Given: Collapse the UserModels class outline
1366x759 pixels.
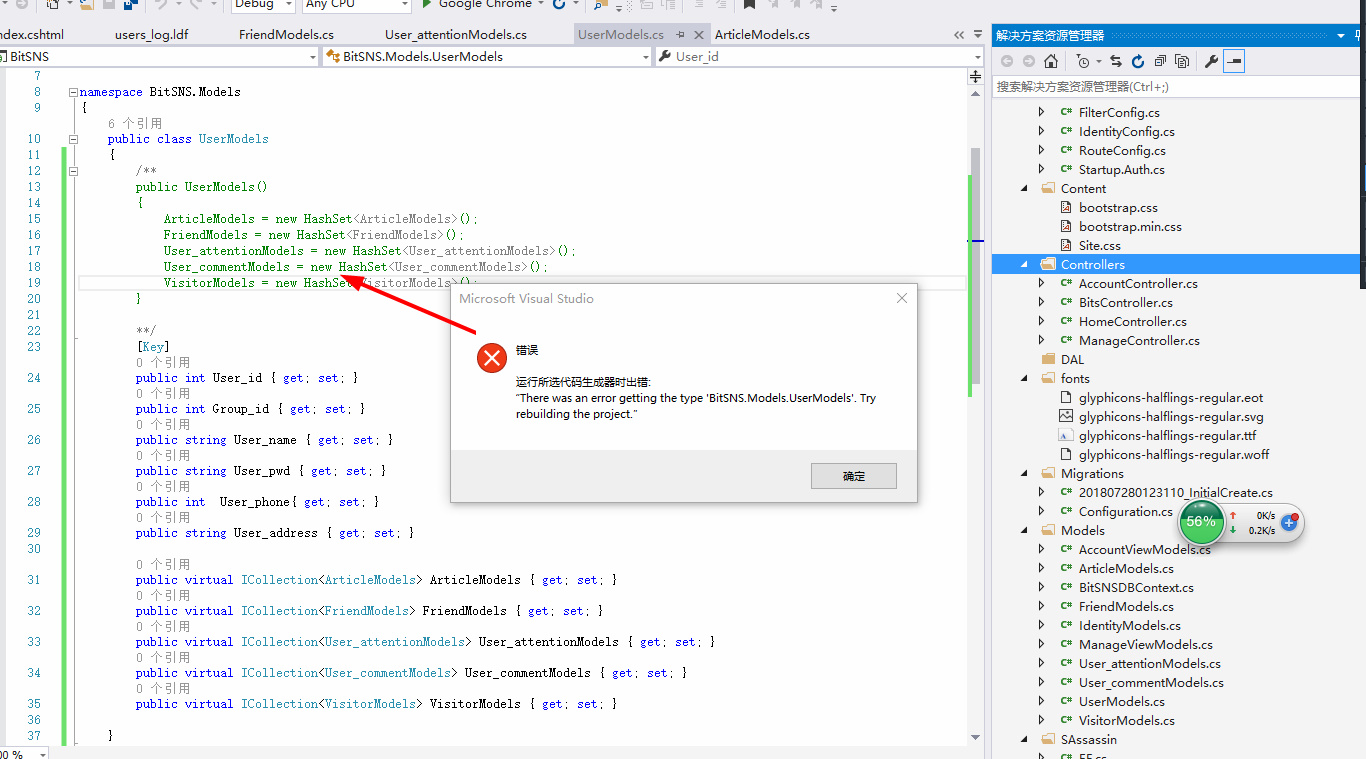Looking at the screenshot, I should pyautogui.click(x=73, y=139).
